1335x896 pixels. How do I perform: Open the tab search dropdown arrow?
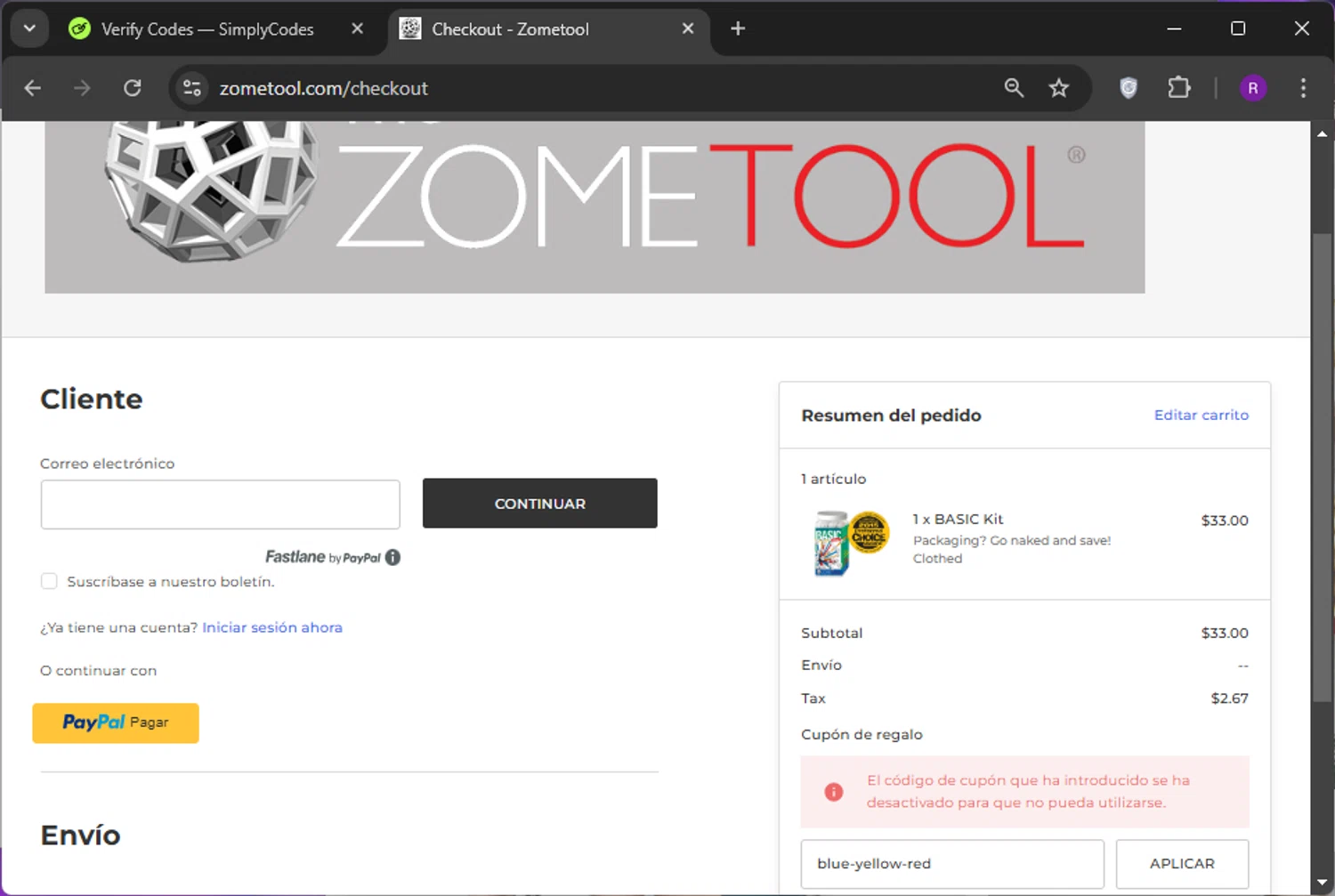point(29,28)
